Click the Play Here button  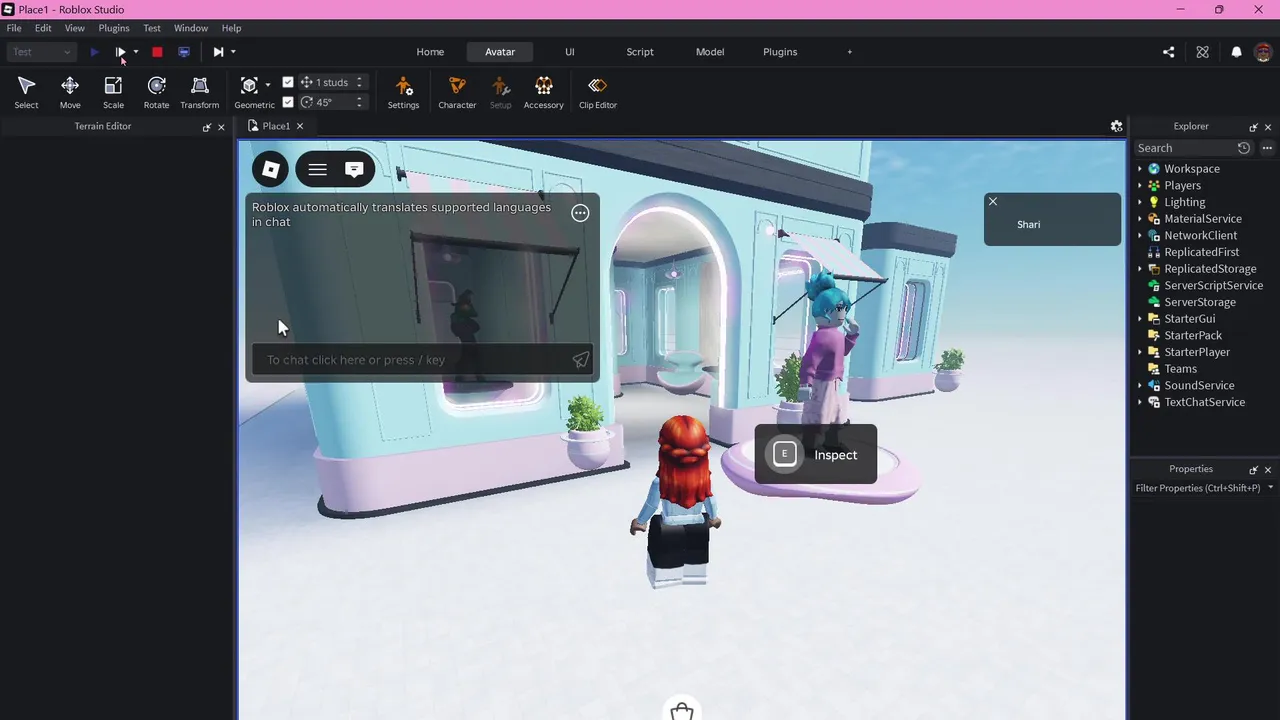120,52
